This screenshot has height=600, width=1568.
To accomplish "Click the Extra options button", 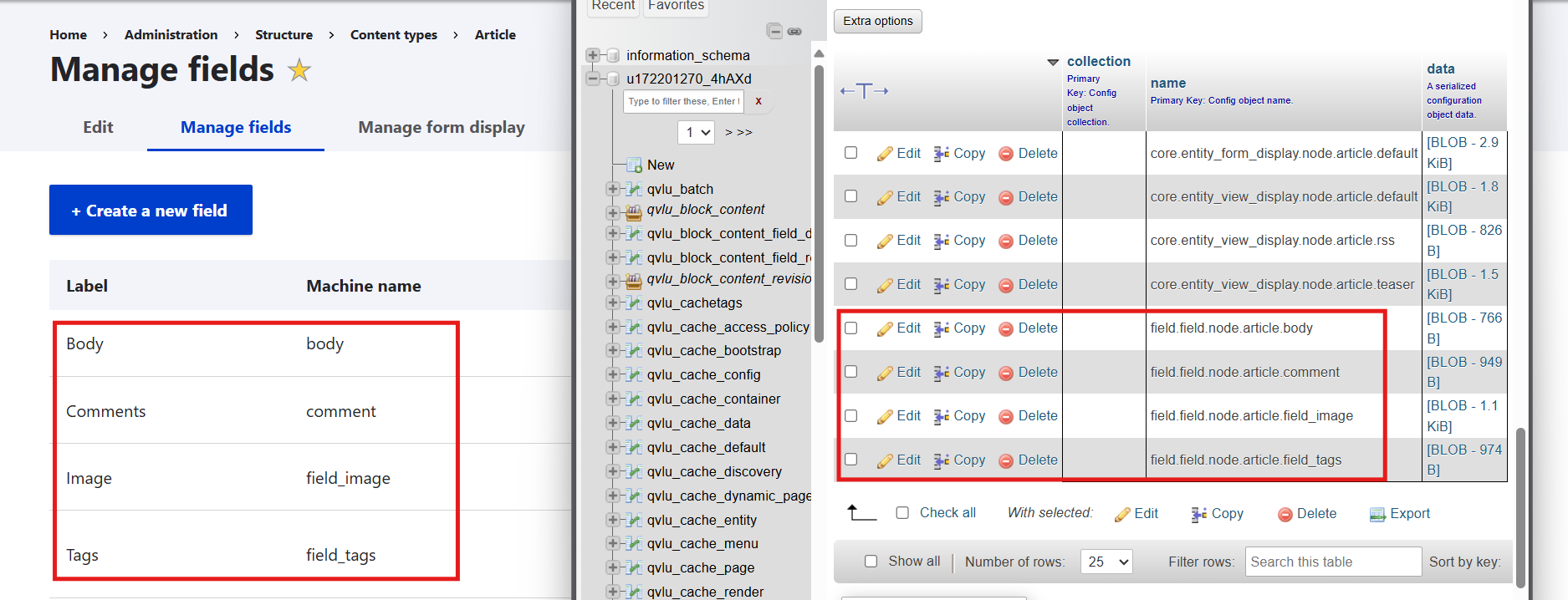I will pos(877,21).
